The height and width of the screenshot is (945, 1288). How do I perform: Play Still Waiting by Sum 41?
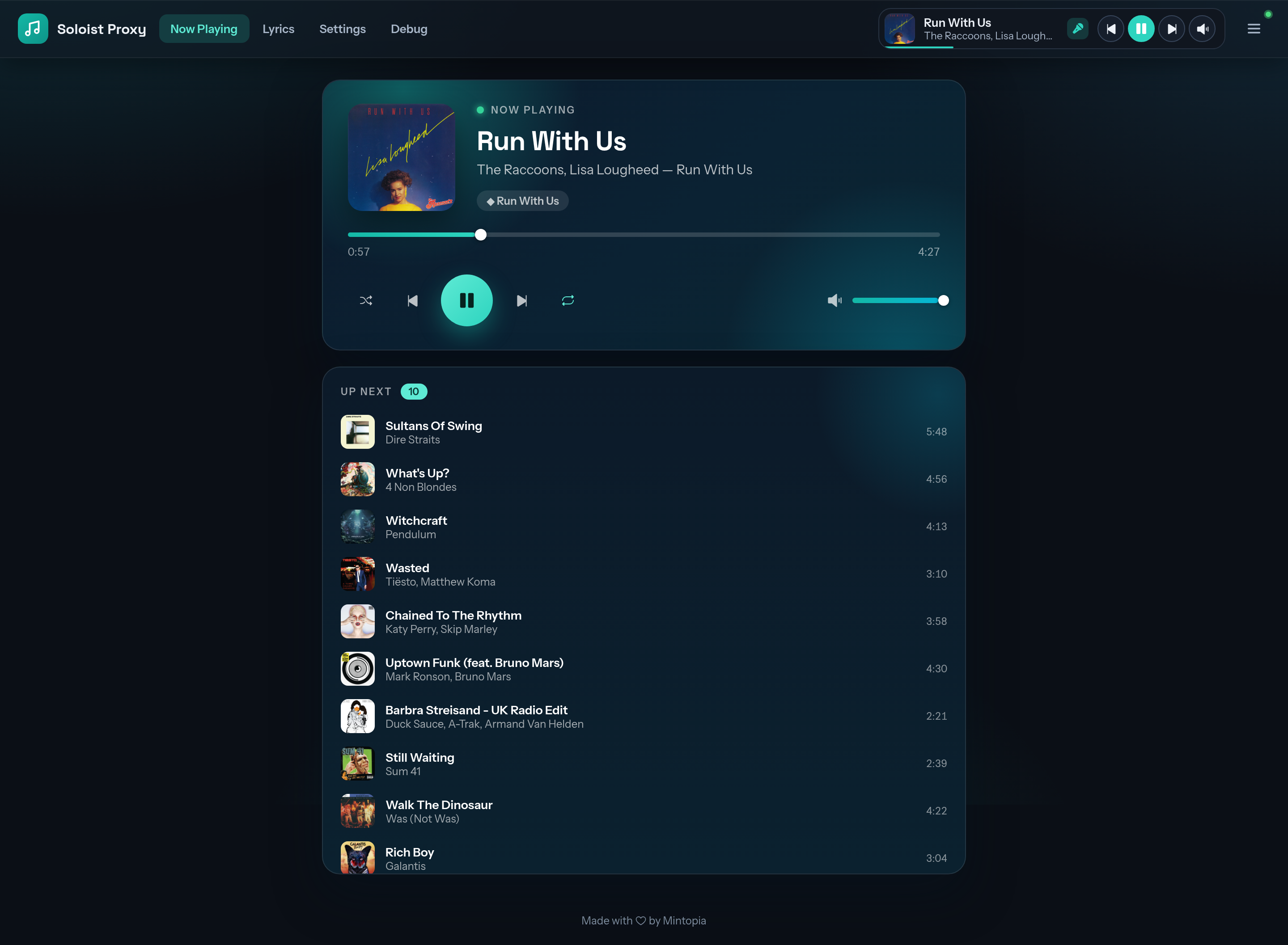pyautogui.click(x=644, y=764)
